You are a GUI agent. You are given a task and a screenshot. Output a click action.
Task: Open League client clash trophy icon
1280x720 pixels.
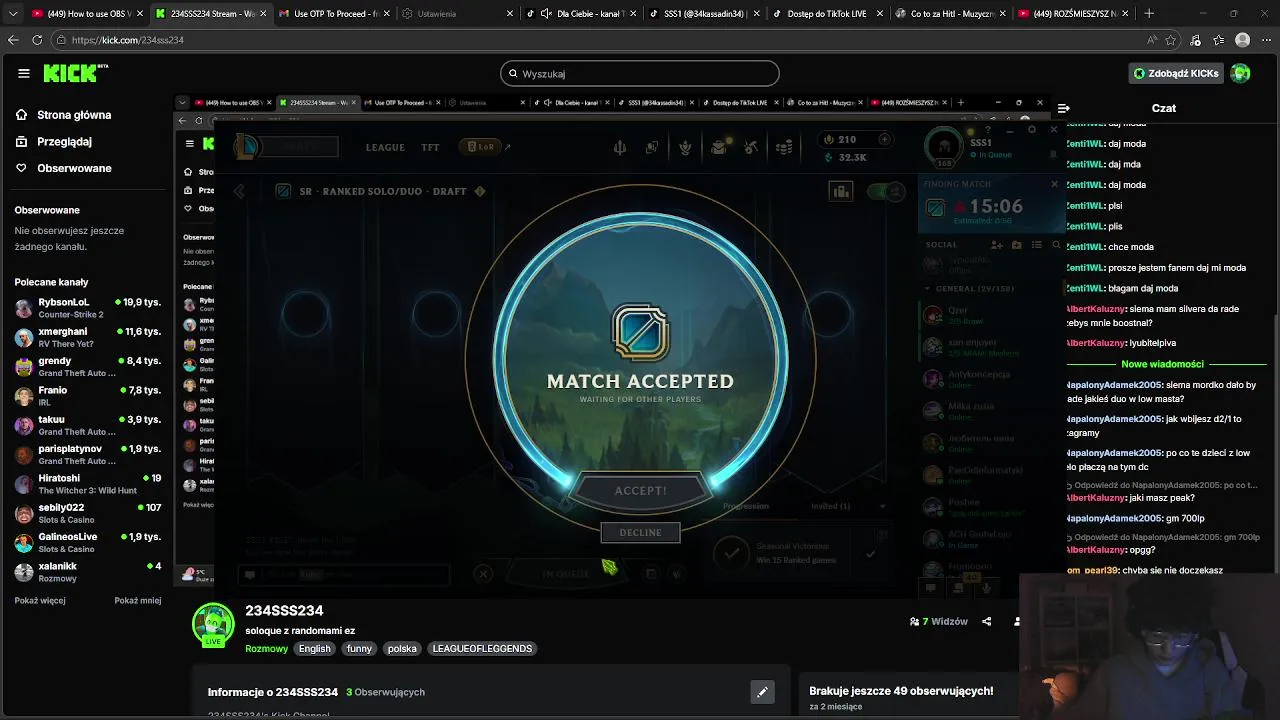(685, 148)
